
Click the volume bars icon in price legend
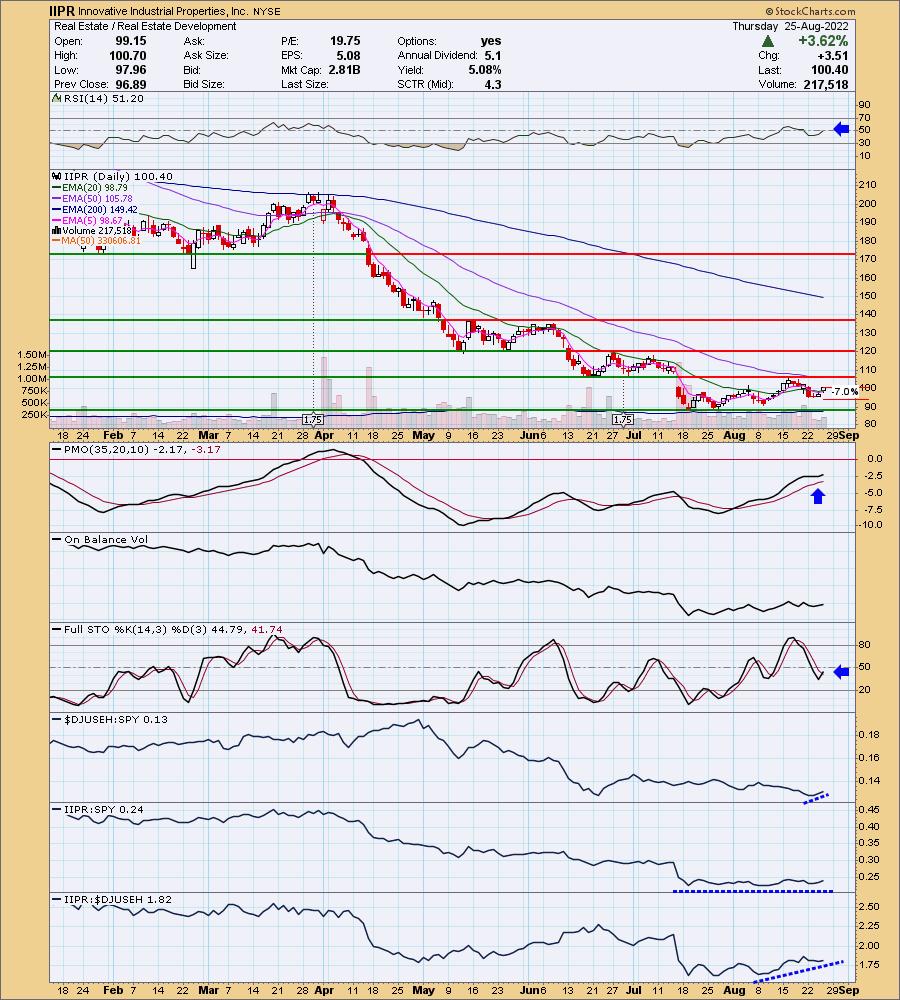tap(57, 230)
